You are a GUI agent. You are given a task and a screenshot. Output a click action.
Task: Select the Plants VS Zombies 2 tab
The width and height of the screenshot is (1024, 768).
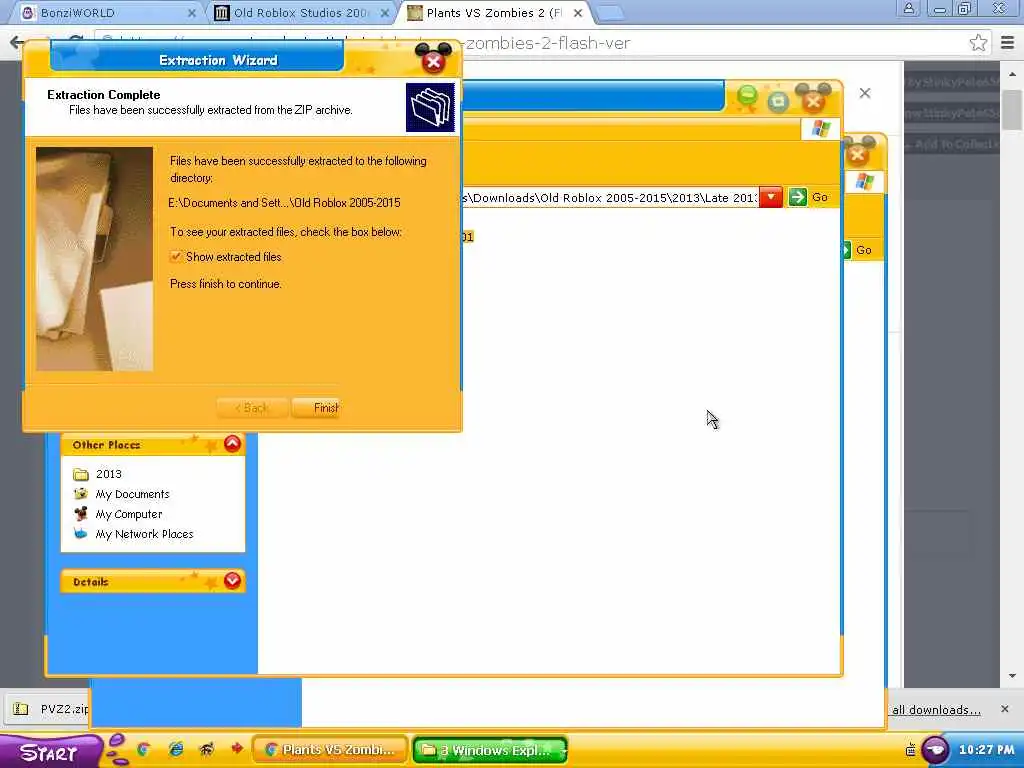coord(492,12)
